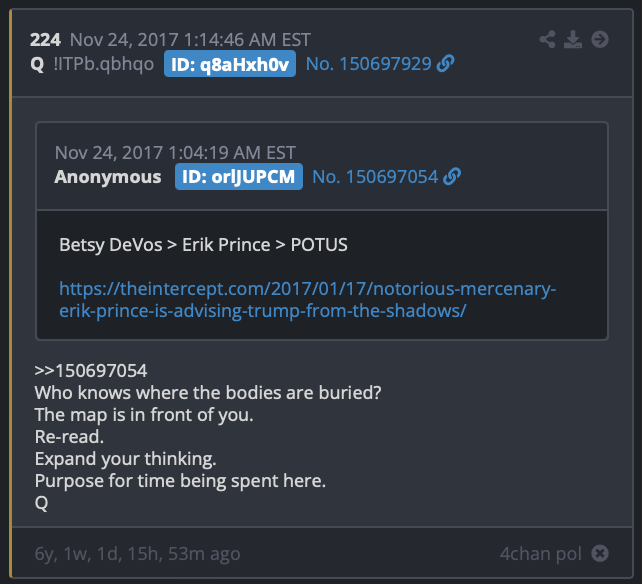Open quoted post No. 150697054
Screen dimensions: 642x584
(x=375, y=177)
